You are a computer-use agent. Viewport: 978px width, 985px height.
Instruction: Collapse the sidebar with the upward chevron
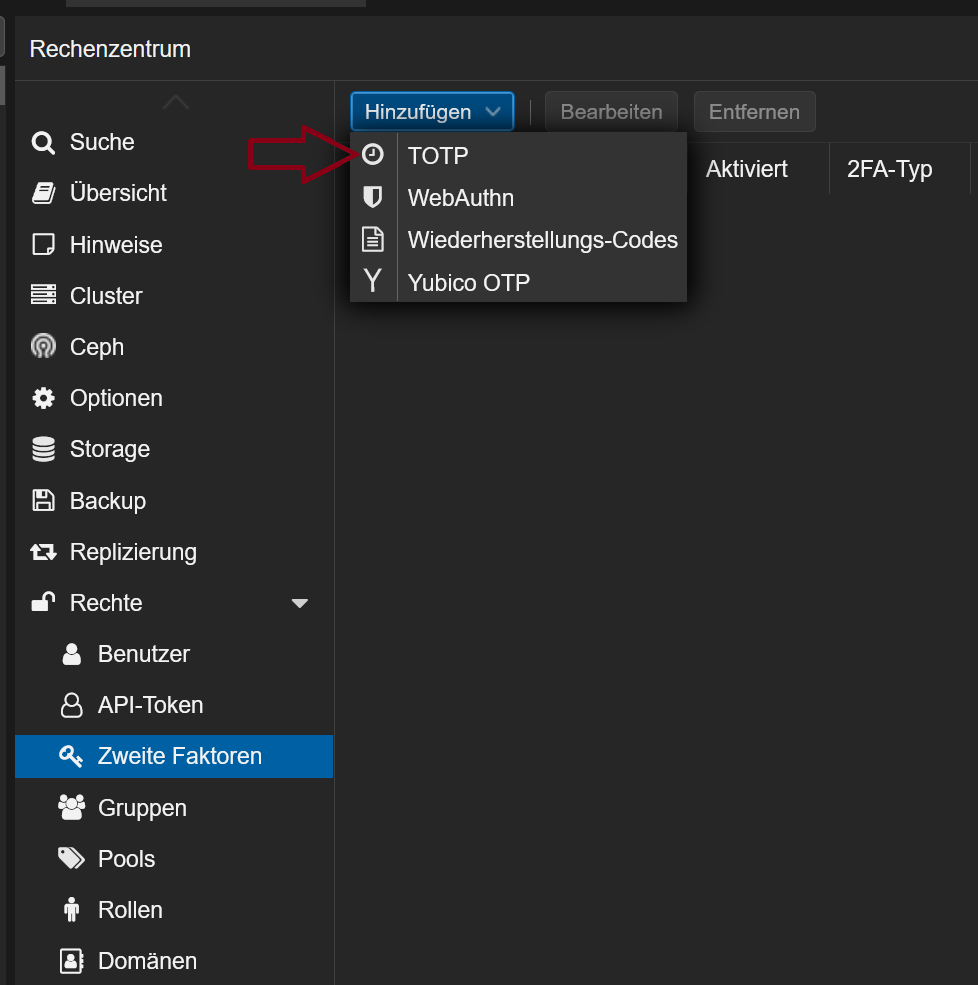(175, 101)
